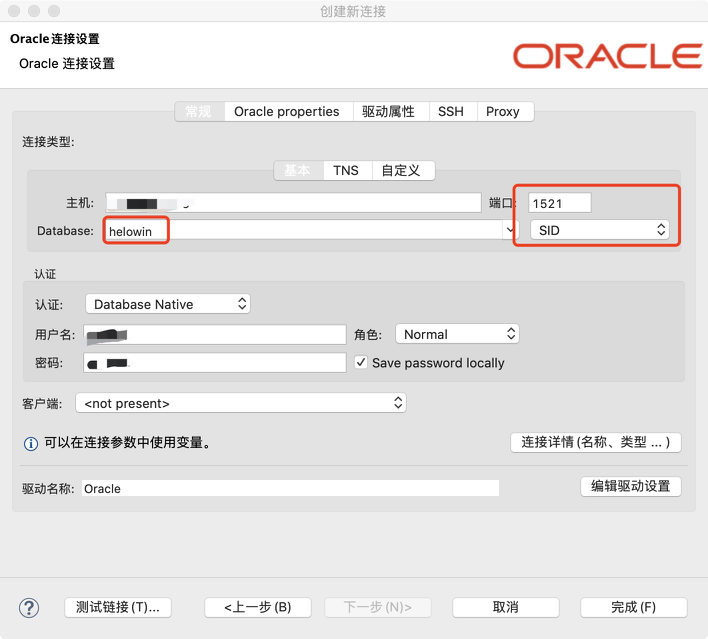Switch to the Oracle properties tab

[287, 111]
